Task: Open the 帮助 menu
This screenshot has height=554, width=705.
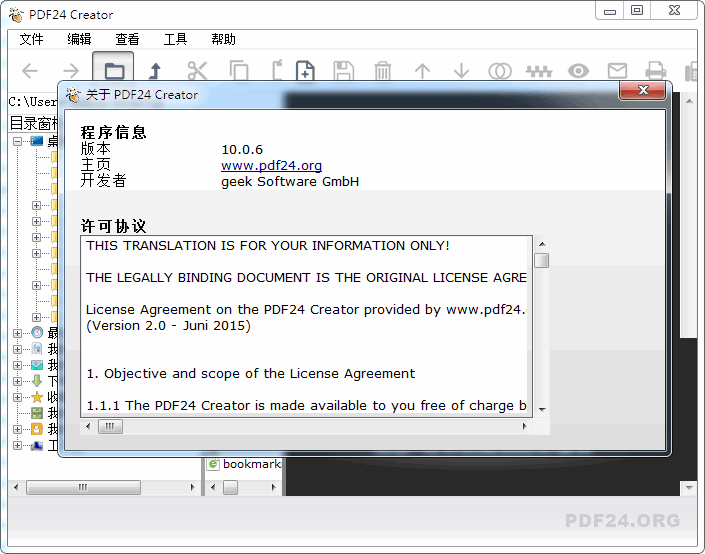Action: click(223, 40)
